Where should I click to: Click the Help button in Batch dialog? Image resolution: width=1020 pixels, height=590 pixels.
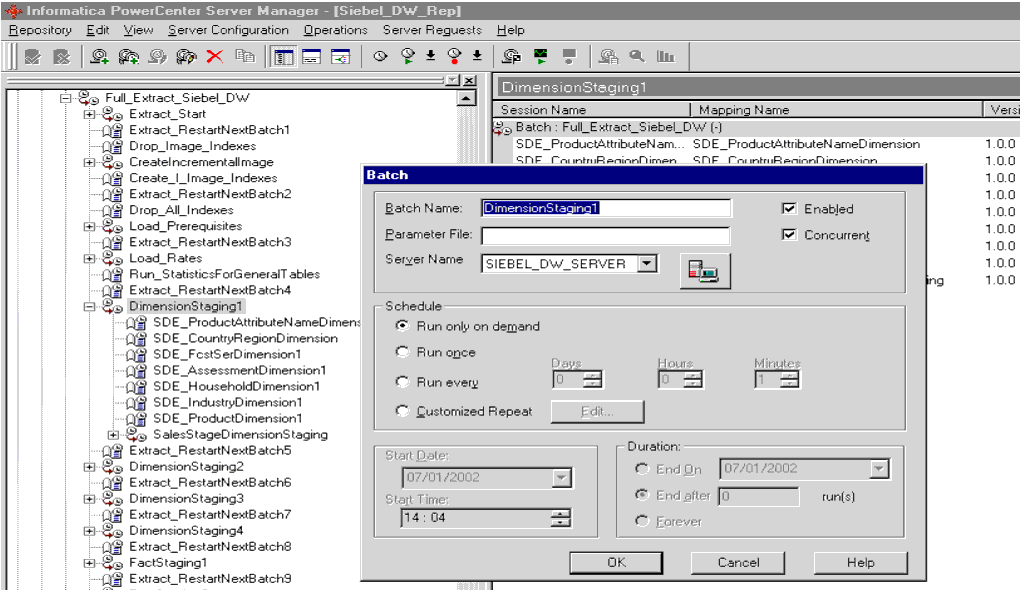[x=860, y=563]
